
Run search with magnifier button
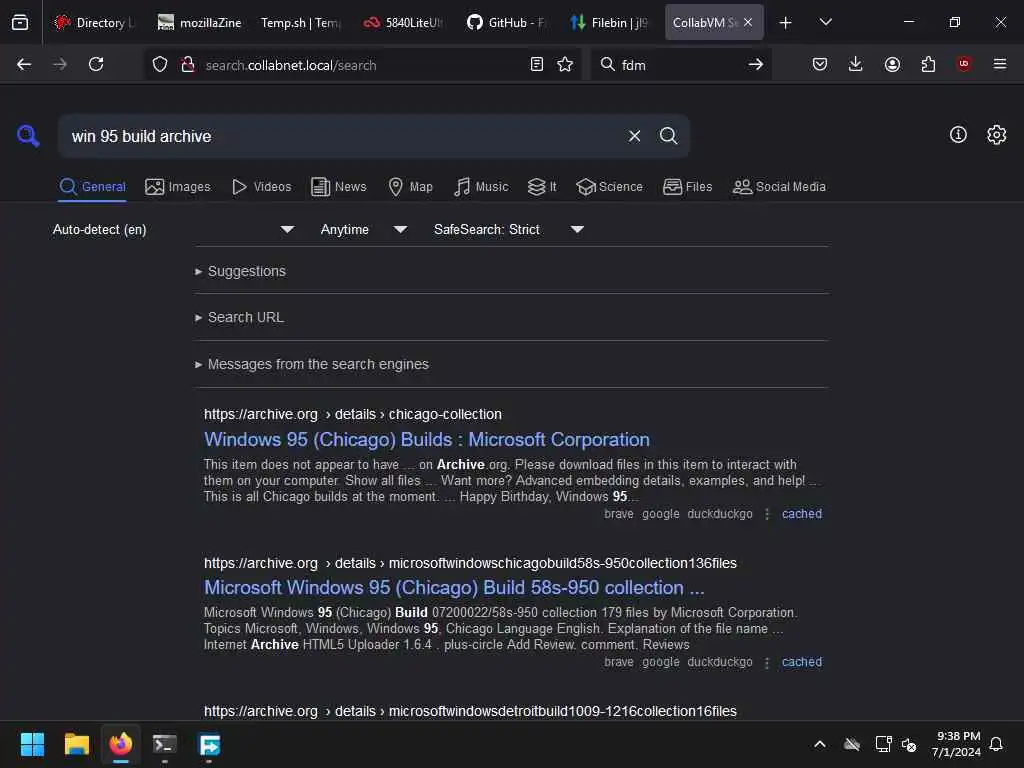pos(668,136)
